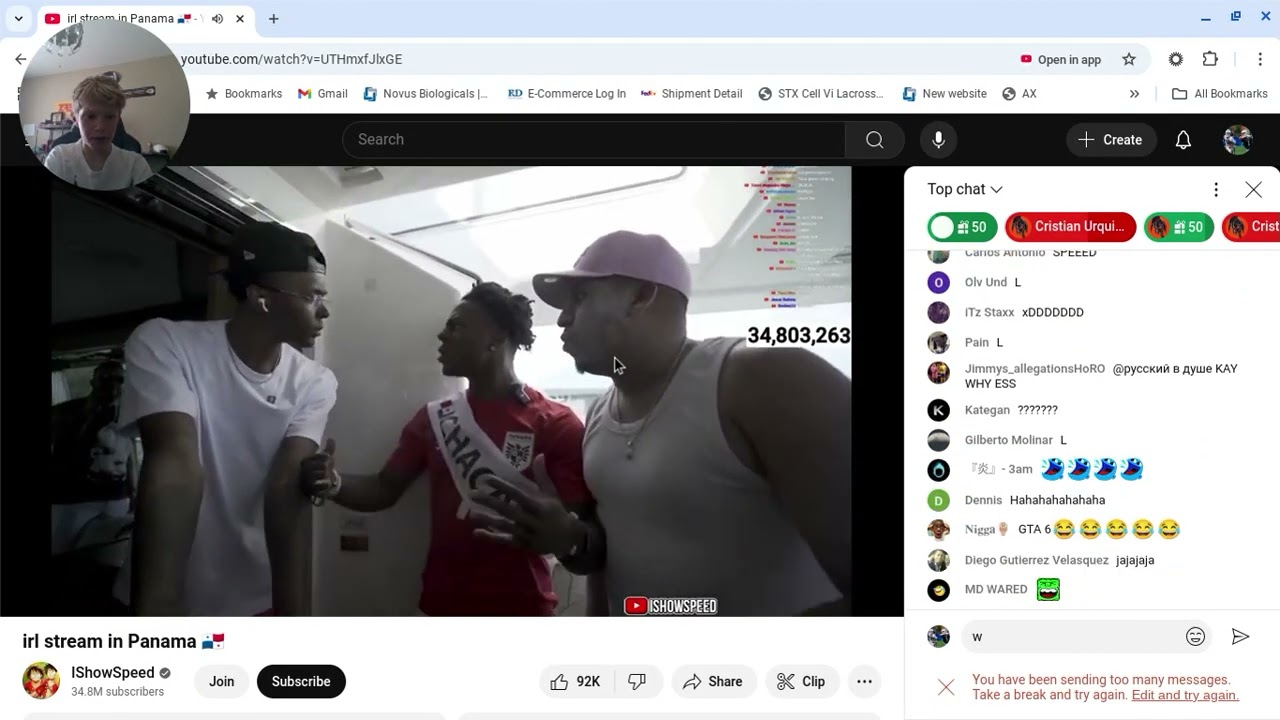Click chat user Olv Und

coord(986,282)
